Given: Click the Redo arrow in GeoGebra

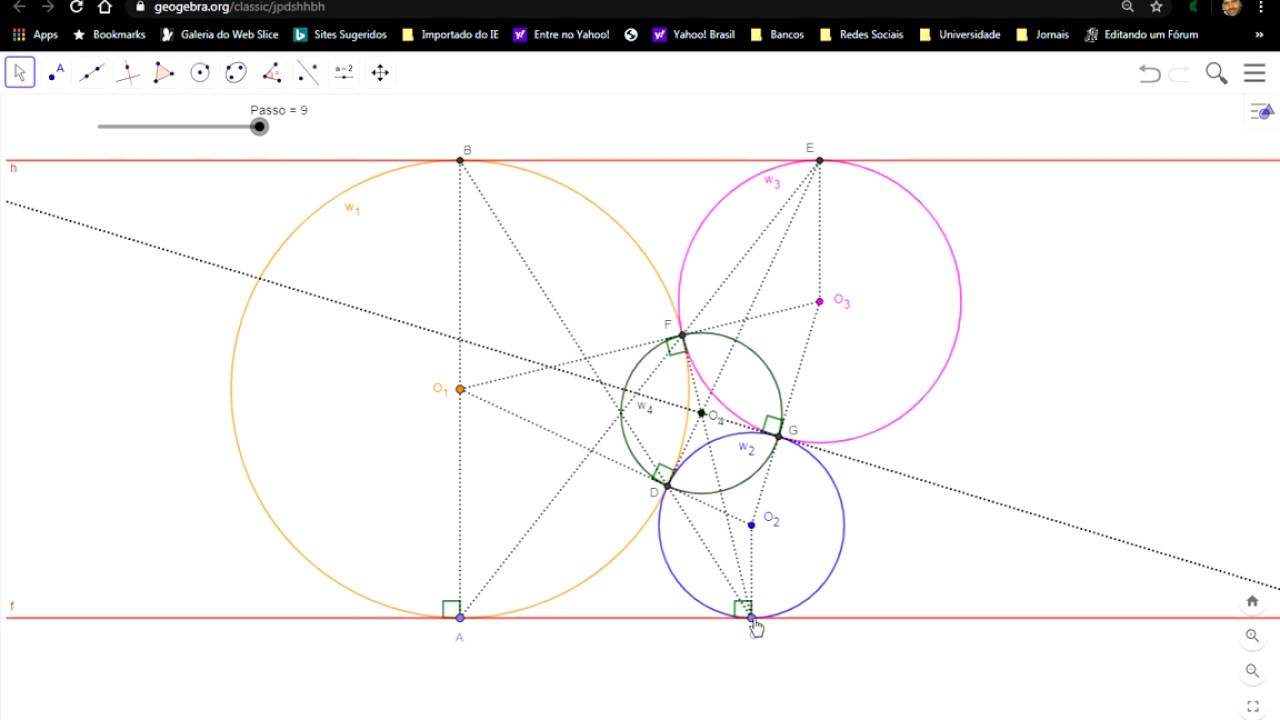Looking at the screenshot, I should (1180, 73).
